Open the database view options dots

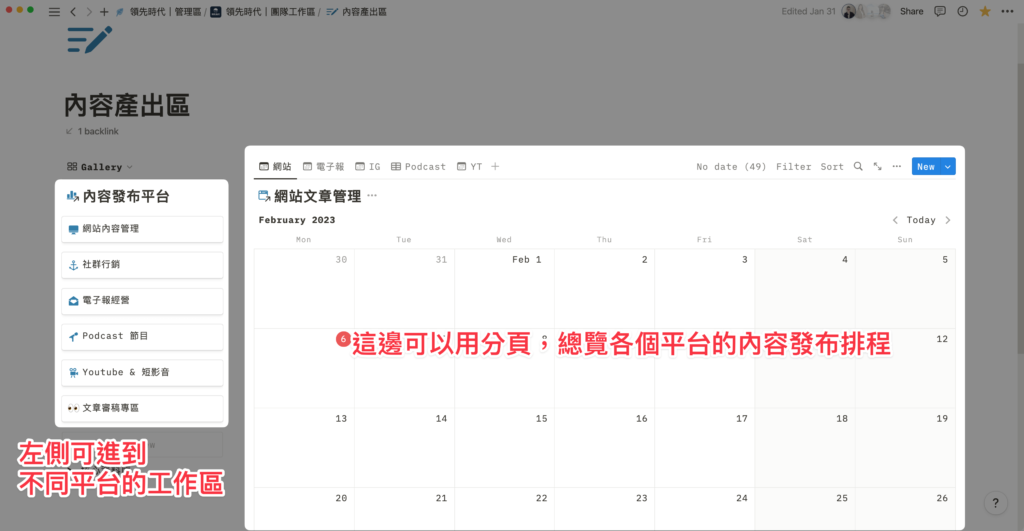coord(897,167)
